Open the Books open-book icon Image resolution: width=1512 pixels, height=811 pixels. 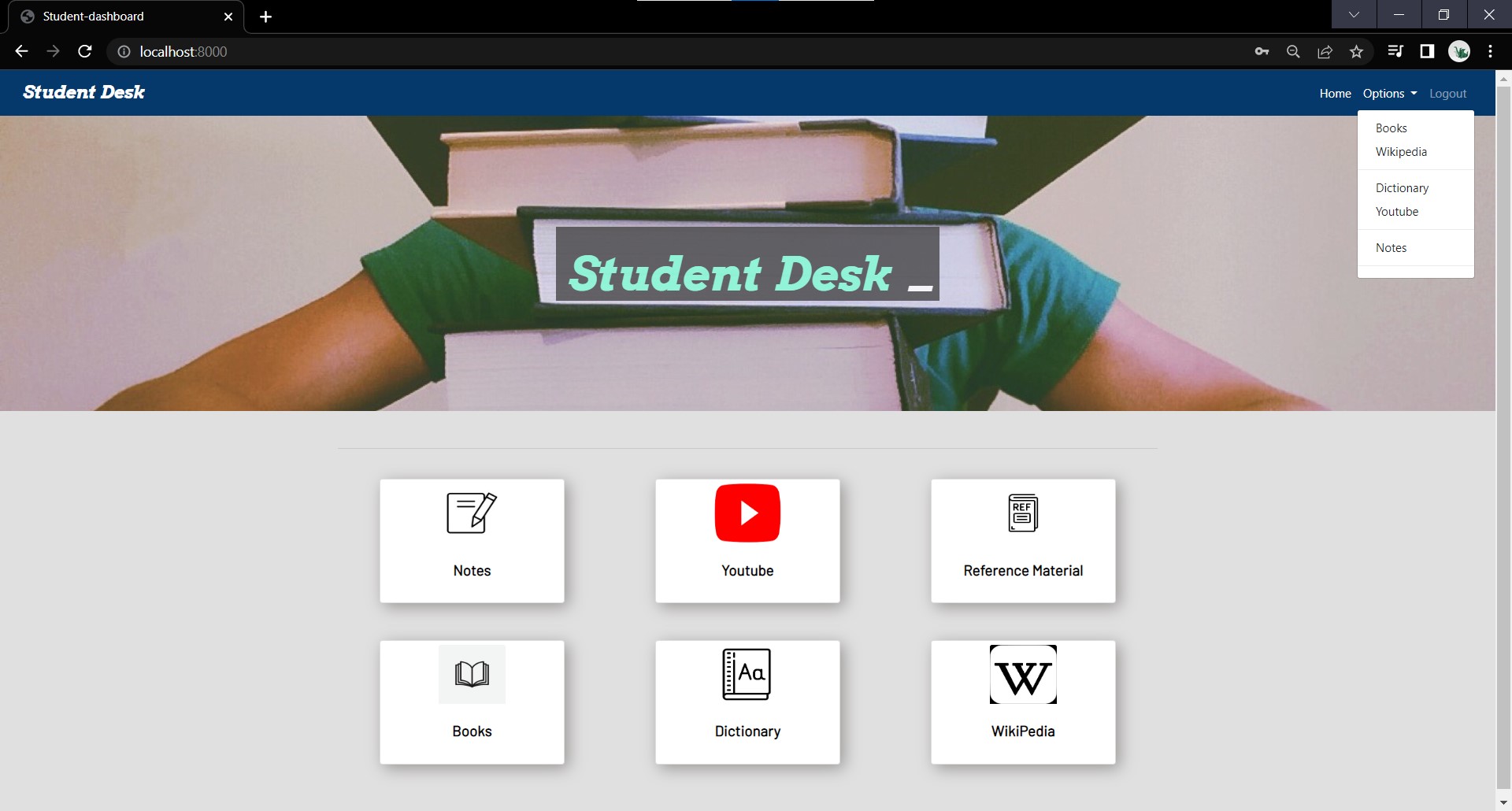pyautogui.click(x=471, y=674)
